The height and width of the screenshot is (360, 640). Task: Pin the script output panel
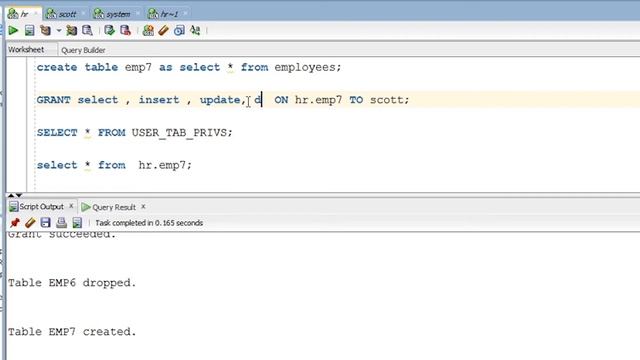pyautogui.click(x=15, y=222)
